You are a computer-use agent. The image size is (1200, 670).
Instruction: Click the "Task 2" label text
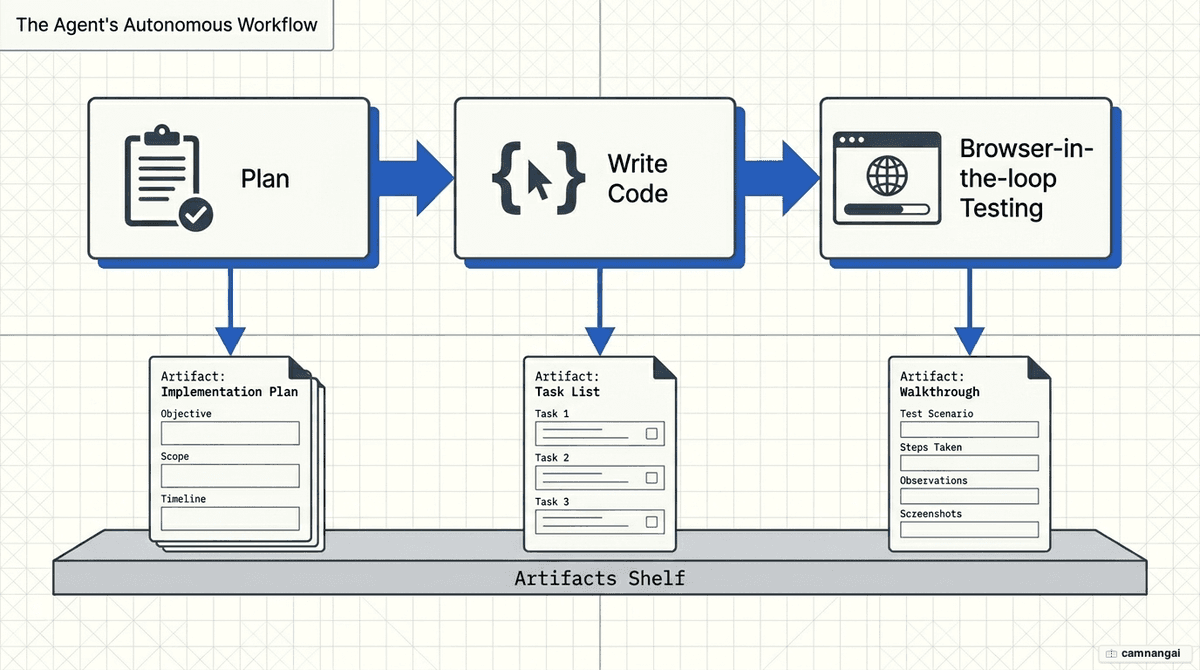tap(552, 457)
